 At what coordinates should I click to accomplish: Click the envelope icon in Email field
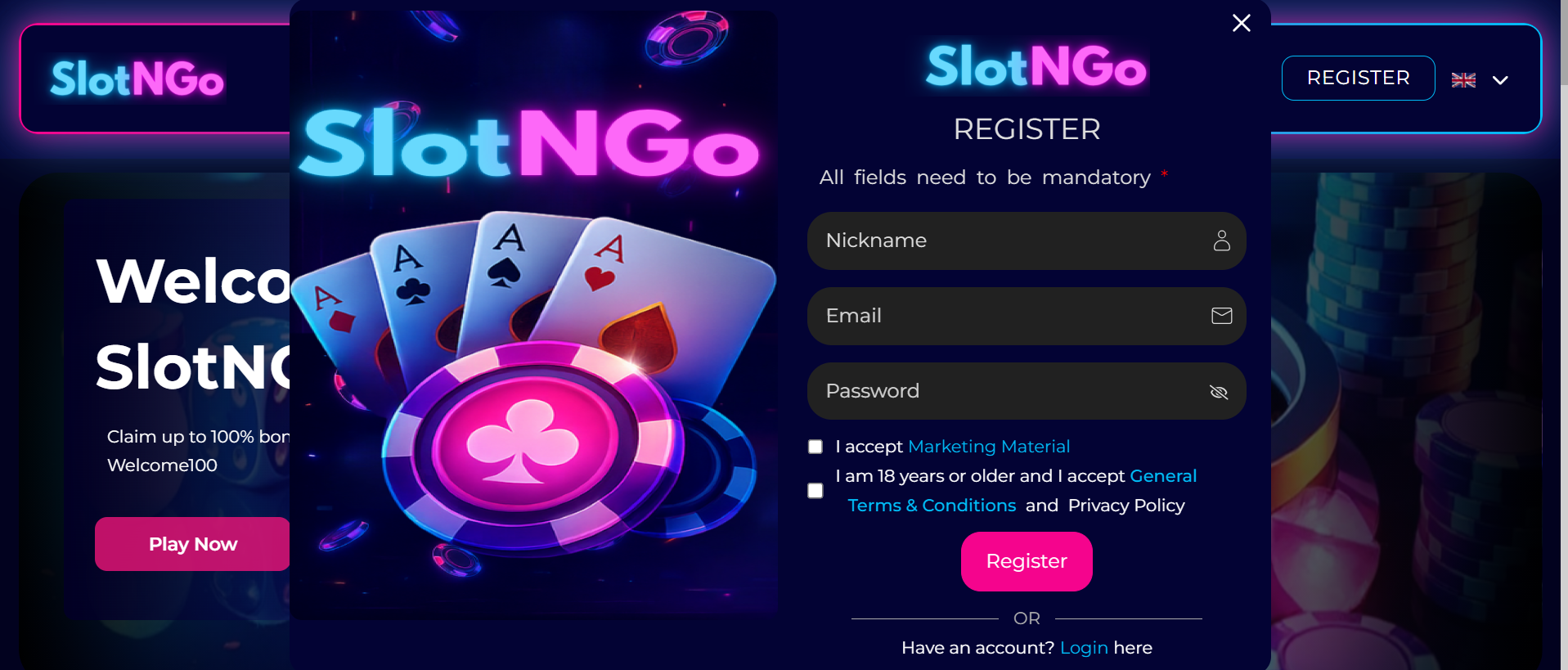coord(1221,316)
